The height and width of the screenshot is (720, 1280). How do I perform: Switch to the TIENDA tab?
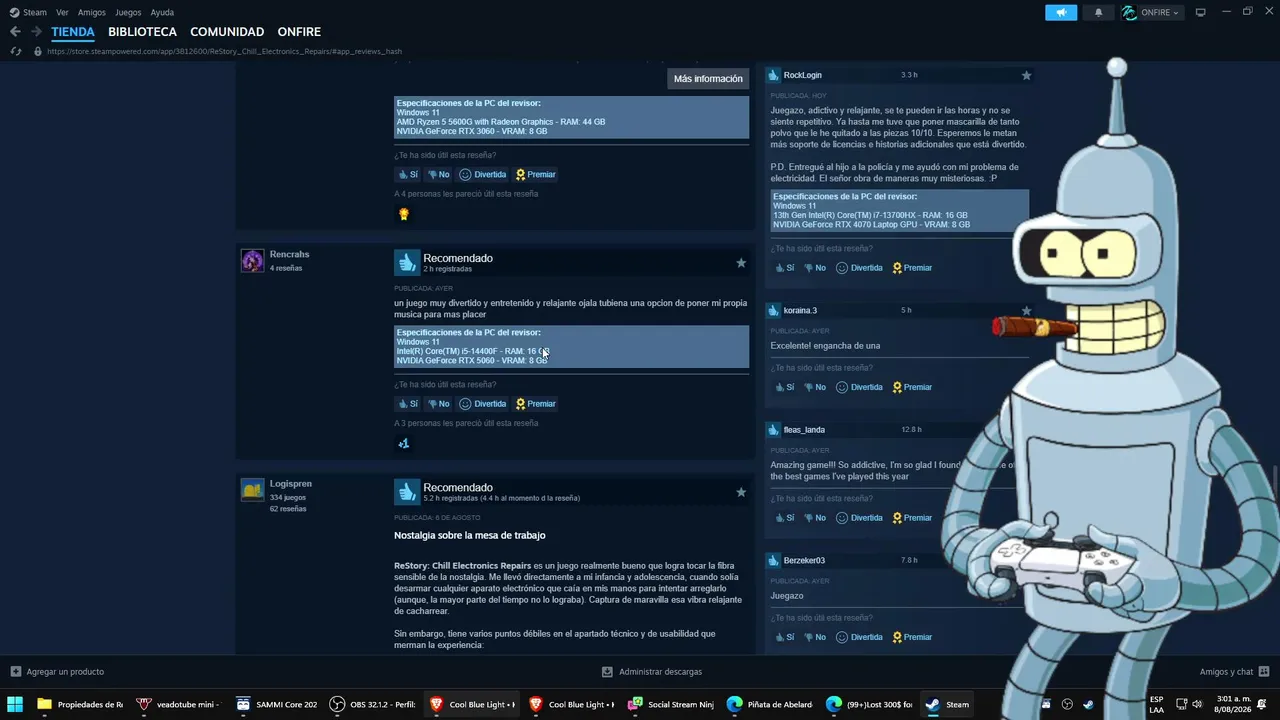(x=73, y=32)
